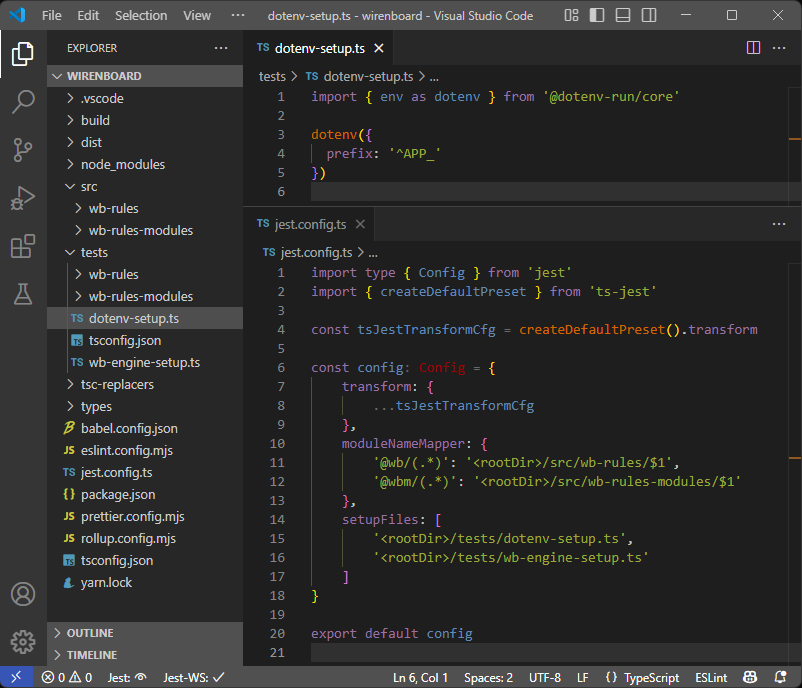Image resolution: width=802 pixels, height=688 pixels.
Task: Open the Search view in activity bar
Action: point(23,101)
